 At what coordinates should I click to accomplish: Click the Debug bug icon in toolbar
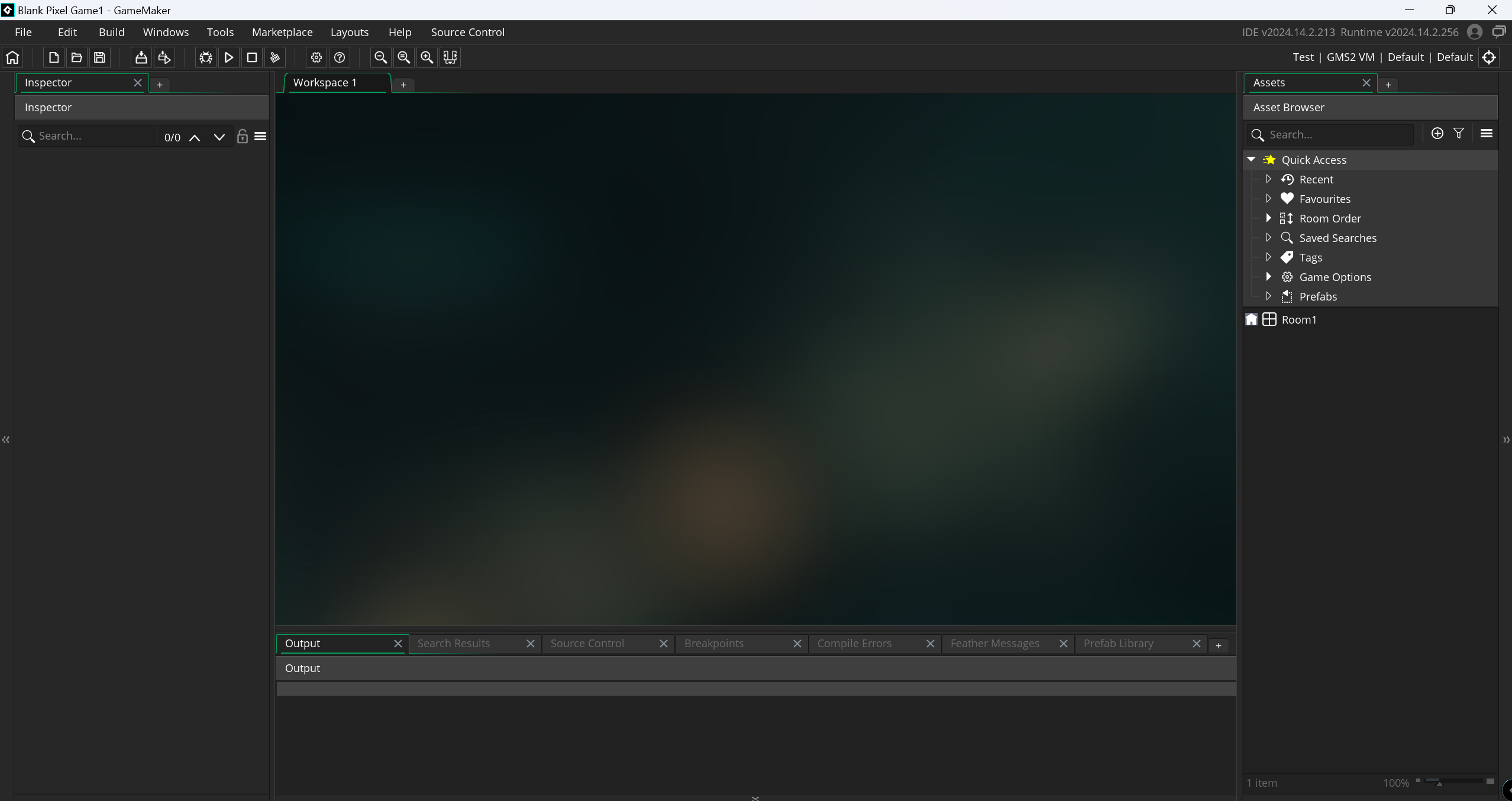tap(205, 57)
